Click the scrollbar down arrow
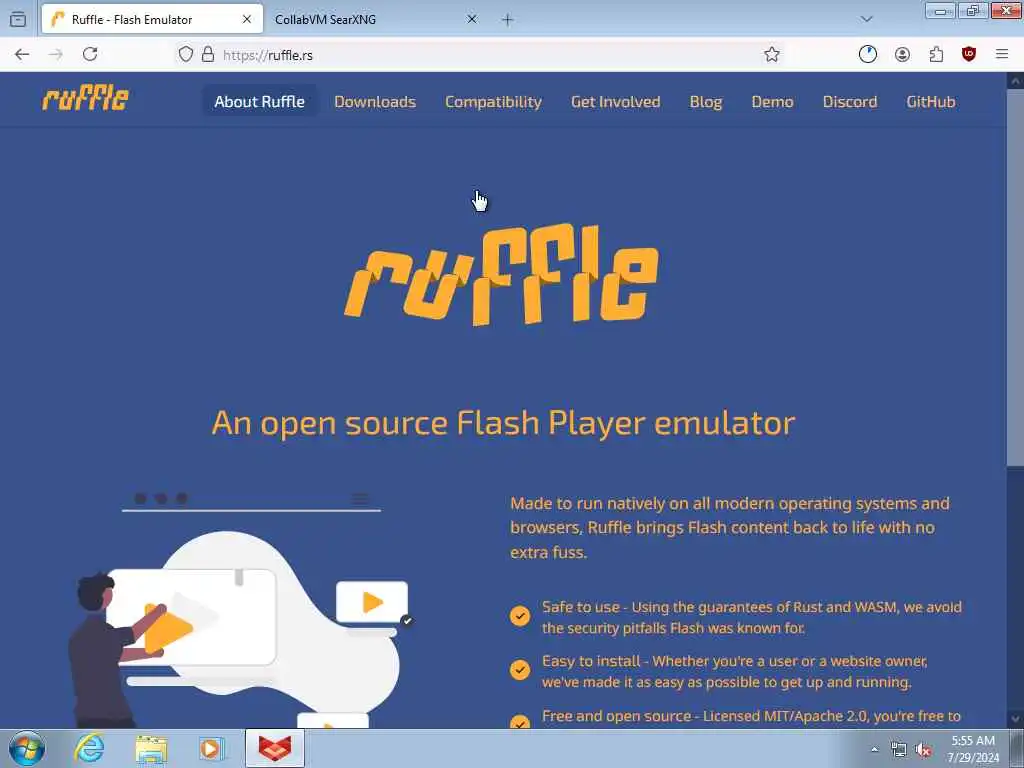Image resolution: width=1024 pixels, height=768 pixels. [1015, 719]
